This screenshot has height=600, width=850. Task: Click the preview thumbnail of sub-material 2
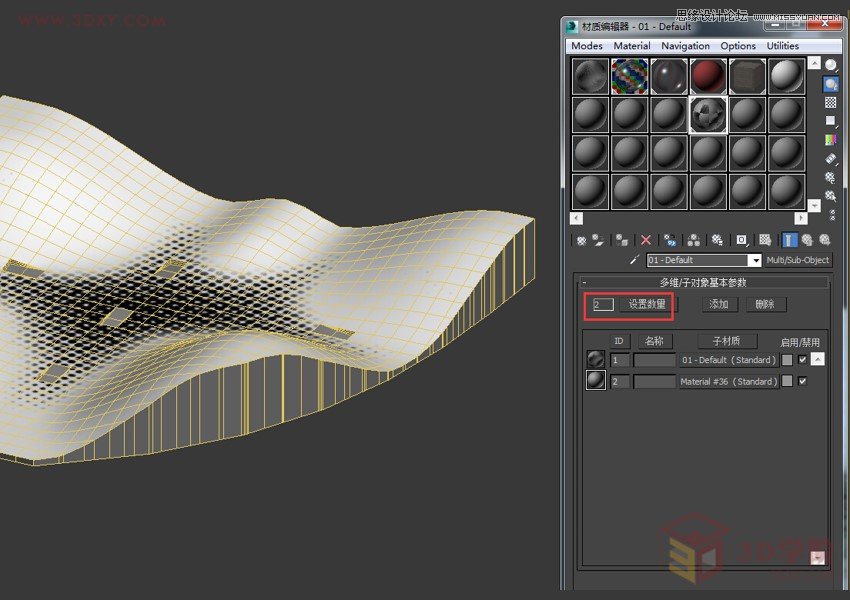pos(595,380)
